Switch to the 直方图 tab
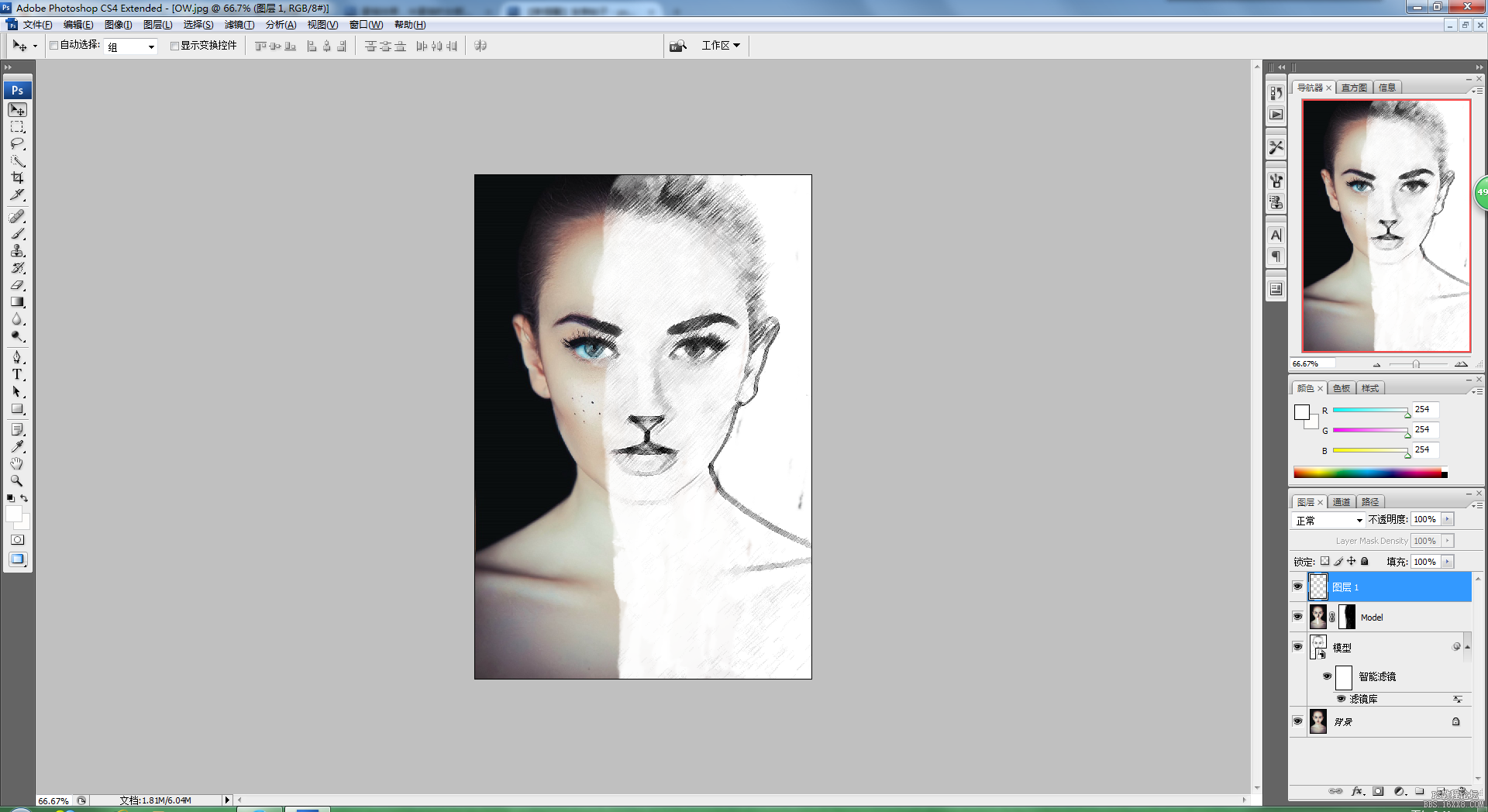The width and height of the screenshot is (1488, 812). (1354, 88)
